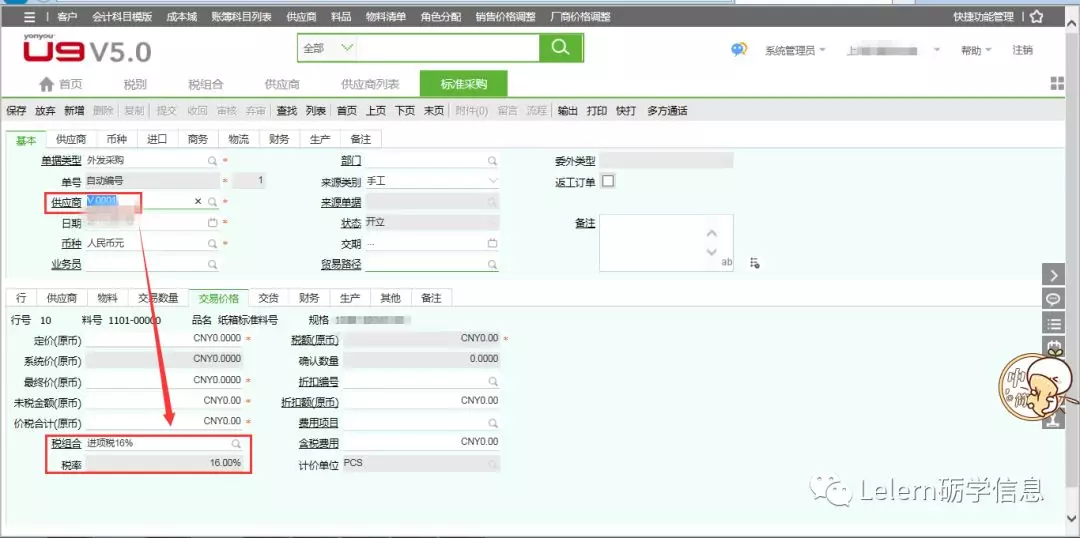Click 放弃 in the toolbar
Viewport: 1080px width, 538px height.
click(45, 111)
